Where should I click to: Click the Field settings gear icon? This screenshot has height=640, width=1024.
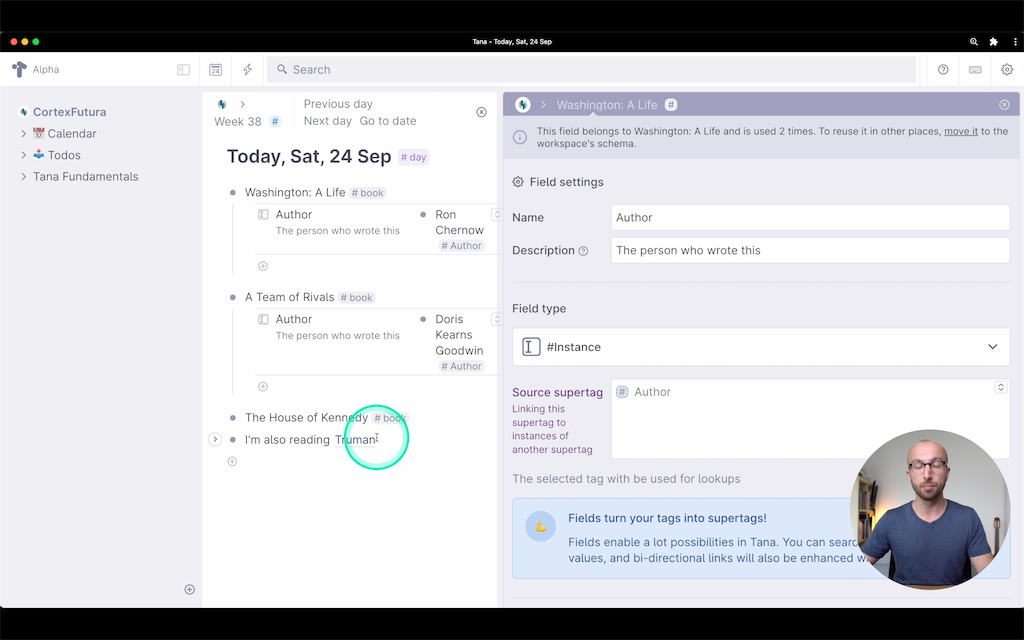[x=518, y=182]
